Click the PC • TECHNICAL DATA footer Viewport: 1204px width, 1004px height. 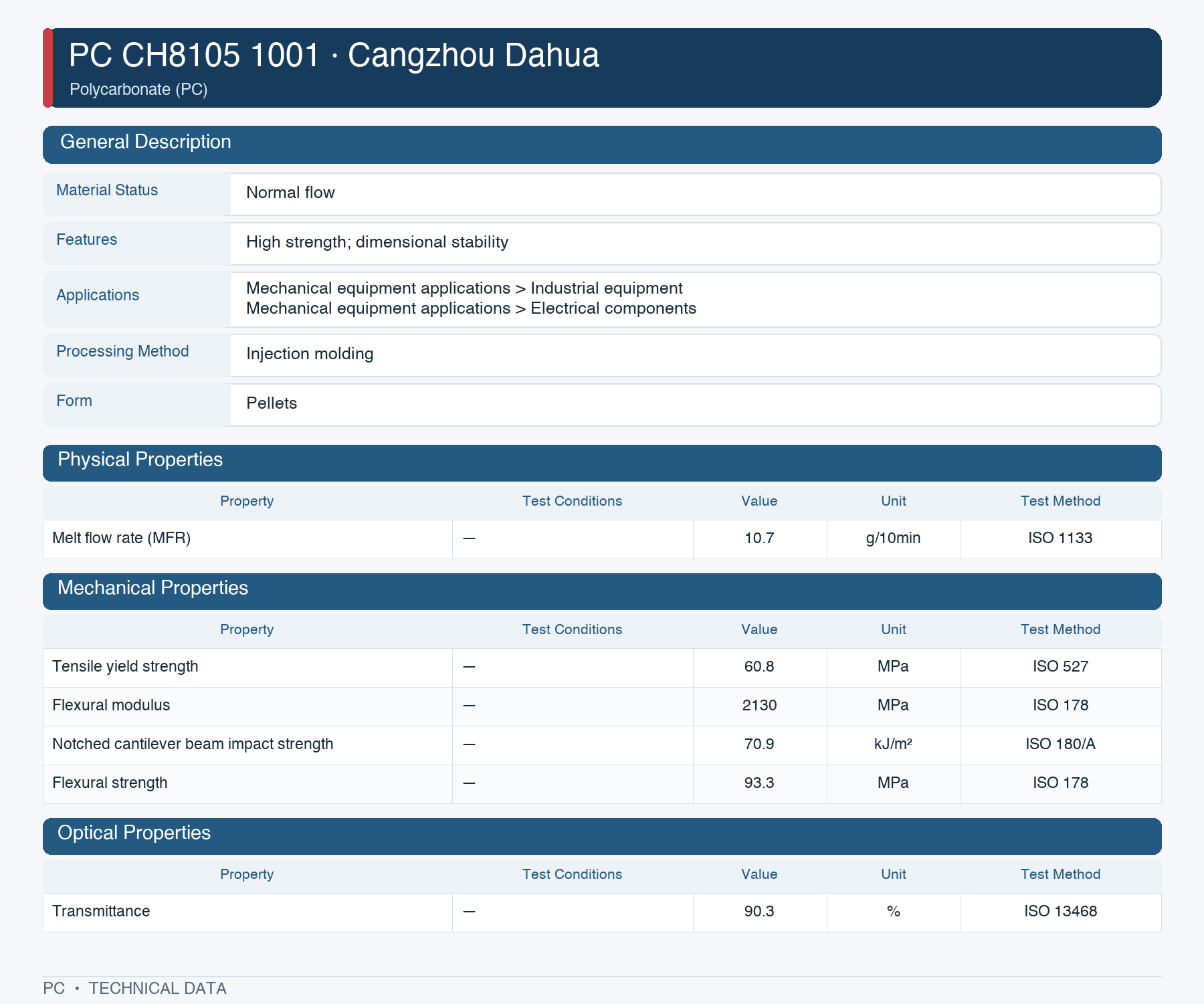tap(134, 989)
